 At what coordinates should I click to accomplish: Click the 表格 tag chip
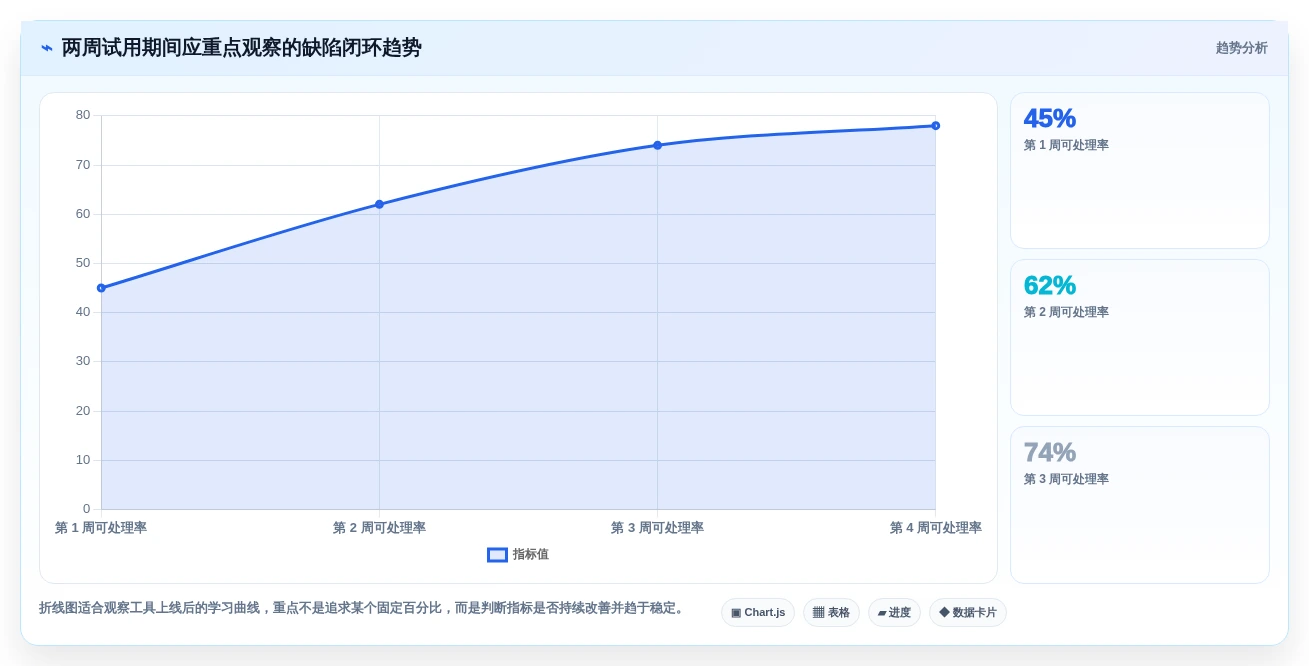point(831,612)
